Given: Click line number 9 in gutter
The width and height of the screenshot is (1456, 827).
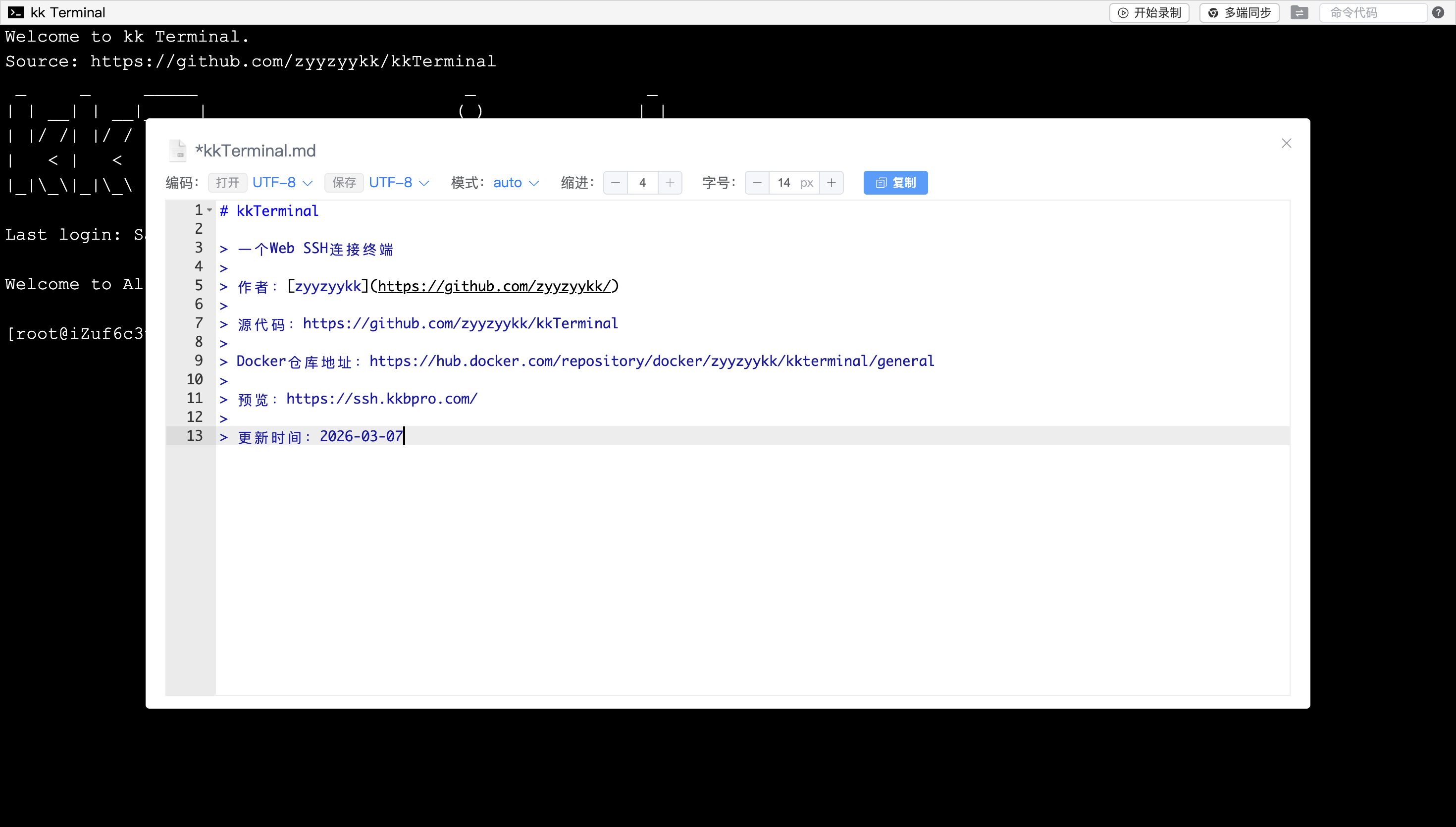Looking at the screenshot, I should coord(199,361).
